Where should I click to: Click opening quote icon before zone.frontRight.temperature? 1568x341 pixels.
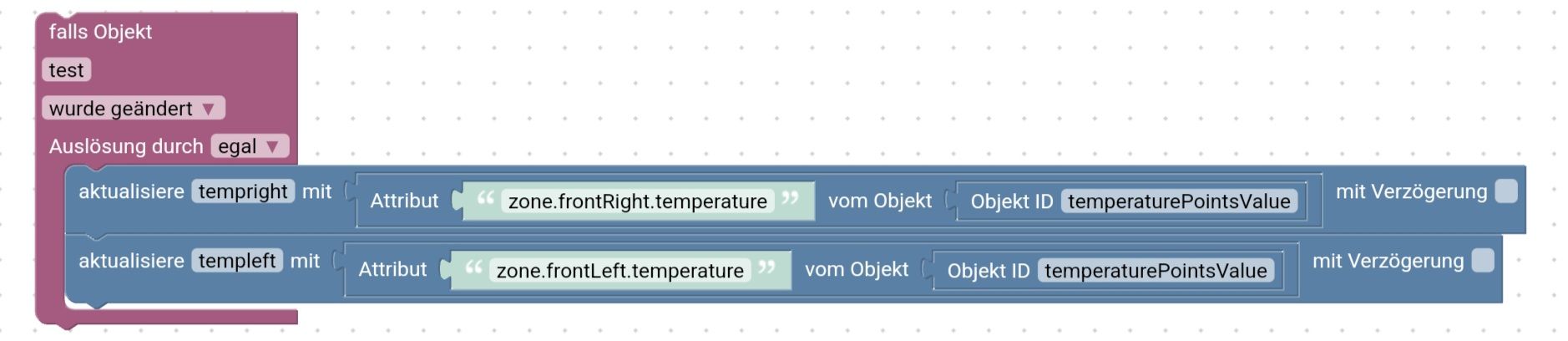click(485, 200)
